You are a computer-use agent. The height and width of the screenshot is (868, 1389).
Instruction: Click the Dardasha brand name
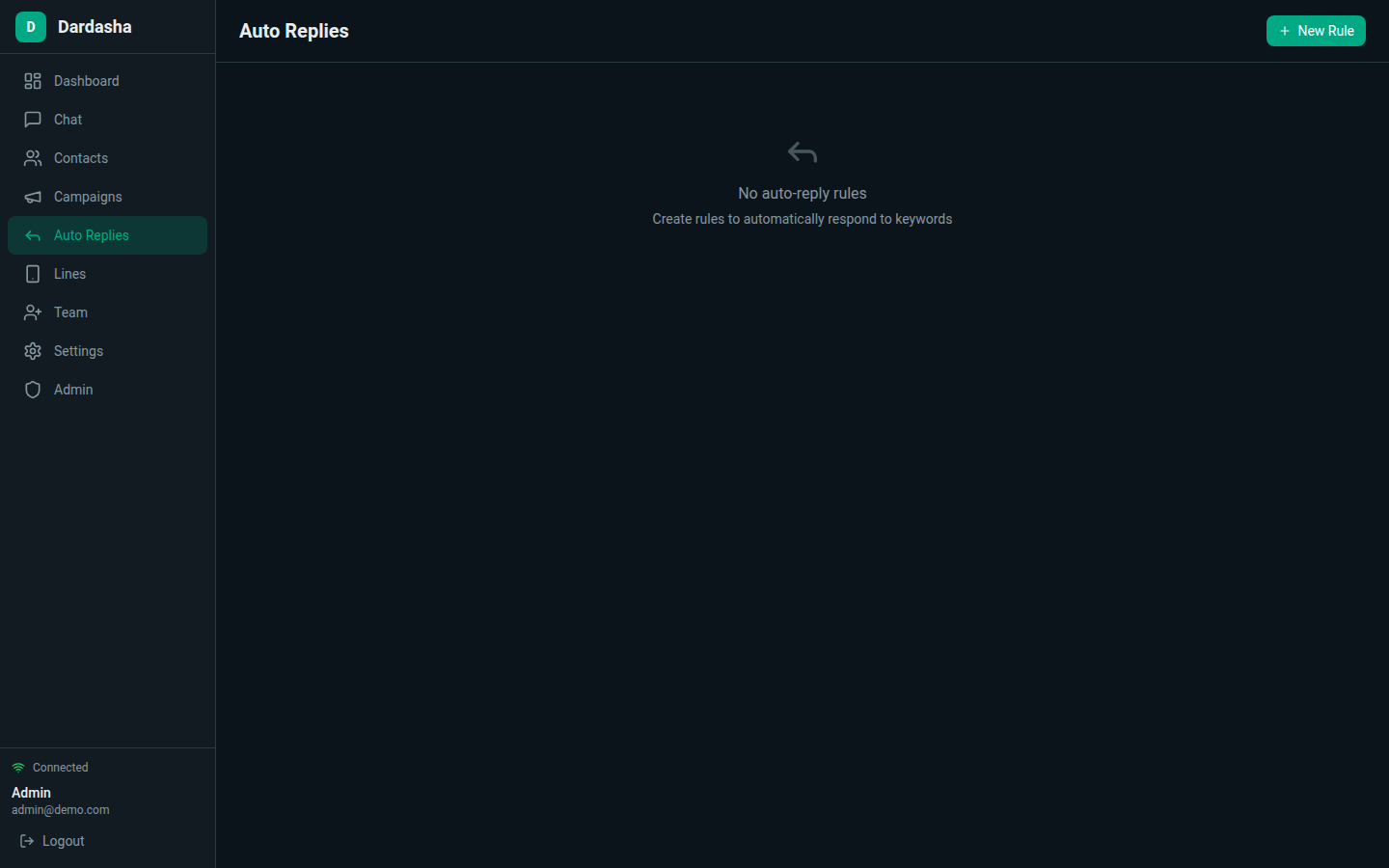click(x=95, y=27)
